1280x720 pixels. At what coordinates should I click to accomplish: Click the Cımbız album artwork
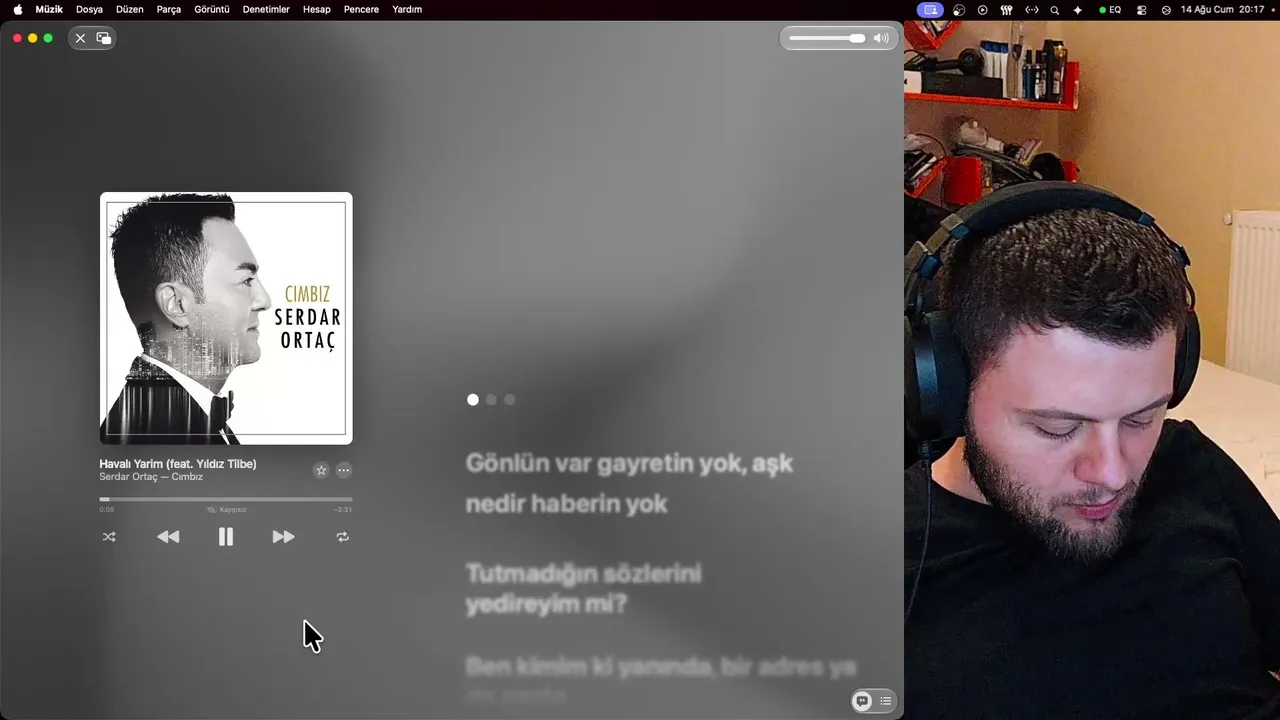click(226, 318)
